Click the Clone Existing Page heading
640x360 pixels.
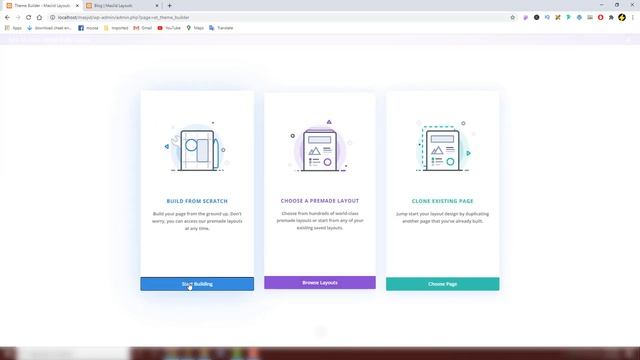pos(442,201)
